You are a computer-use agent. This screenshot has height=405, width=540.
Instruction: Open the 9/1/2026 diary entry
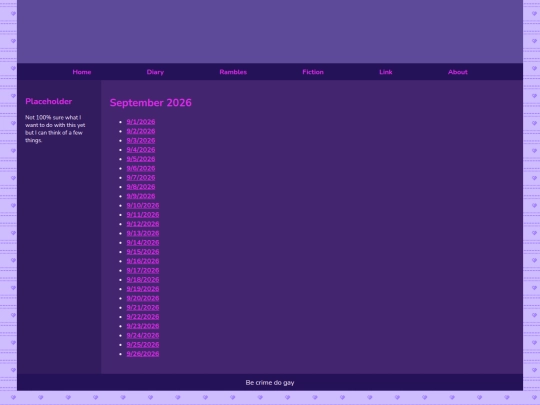[141, 122]
